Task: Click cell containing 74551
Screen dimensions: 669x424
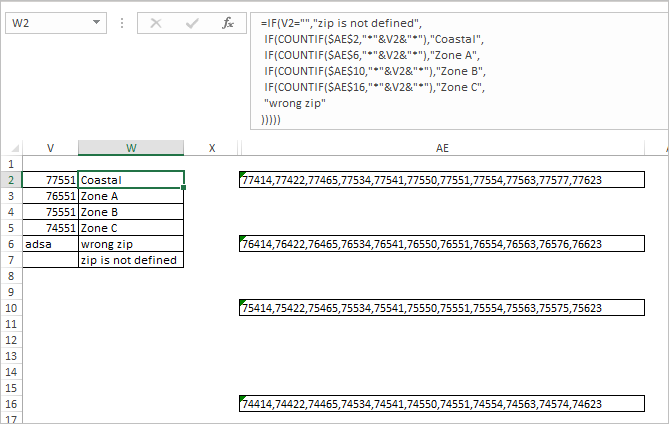Action: pos(50,228)
